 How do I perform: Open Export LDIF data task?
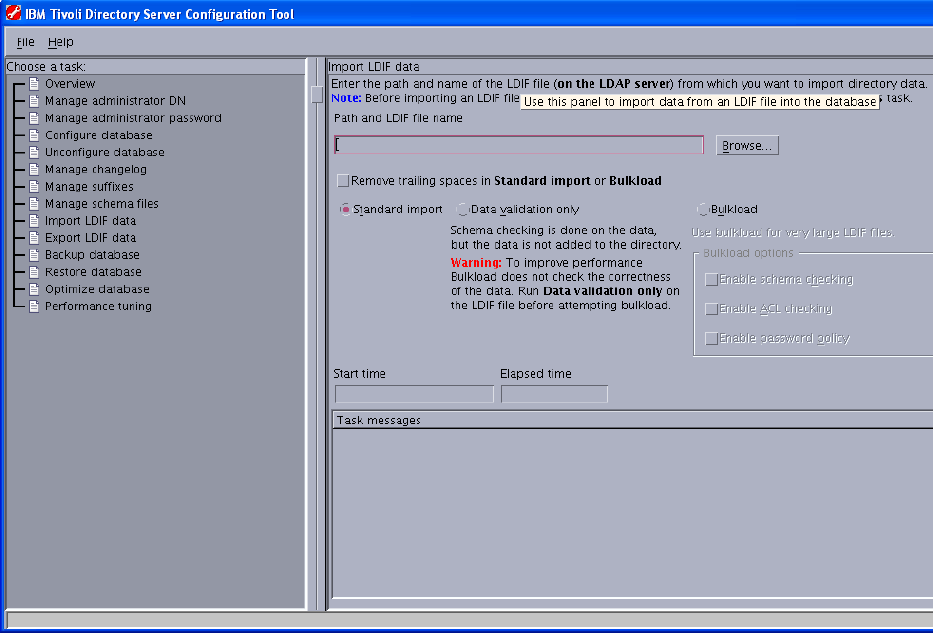tap(90, 238)
